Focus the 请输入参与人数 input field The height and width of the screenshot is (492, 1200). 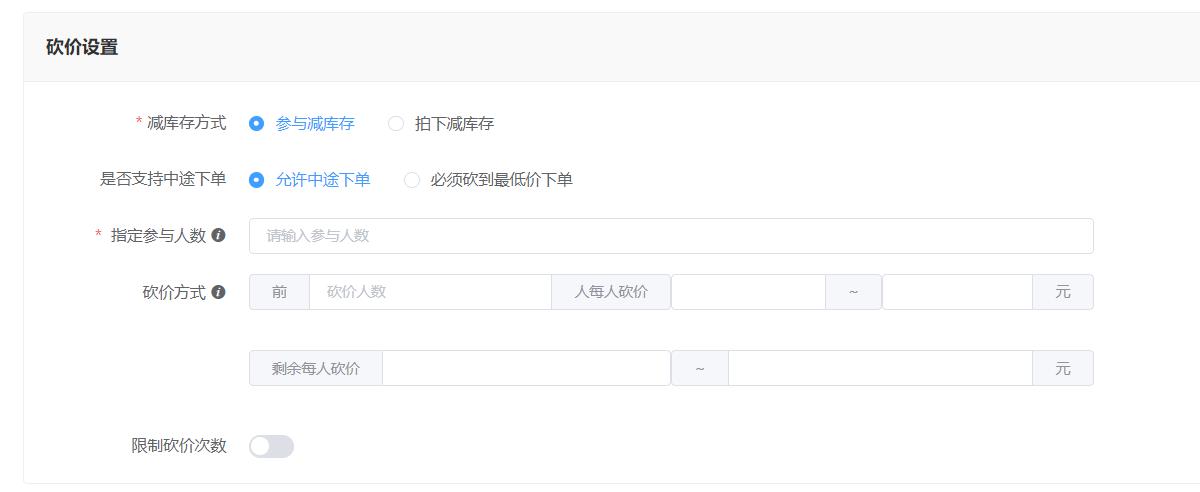click(671, 236)
